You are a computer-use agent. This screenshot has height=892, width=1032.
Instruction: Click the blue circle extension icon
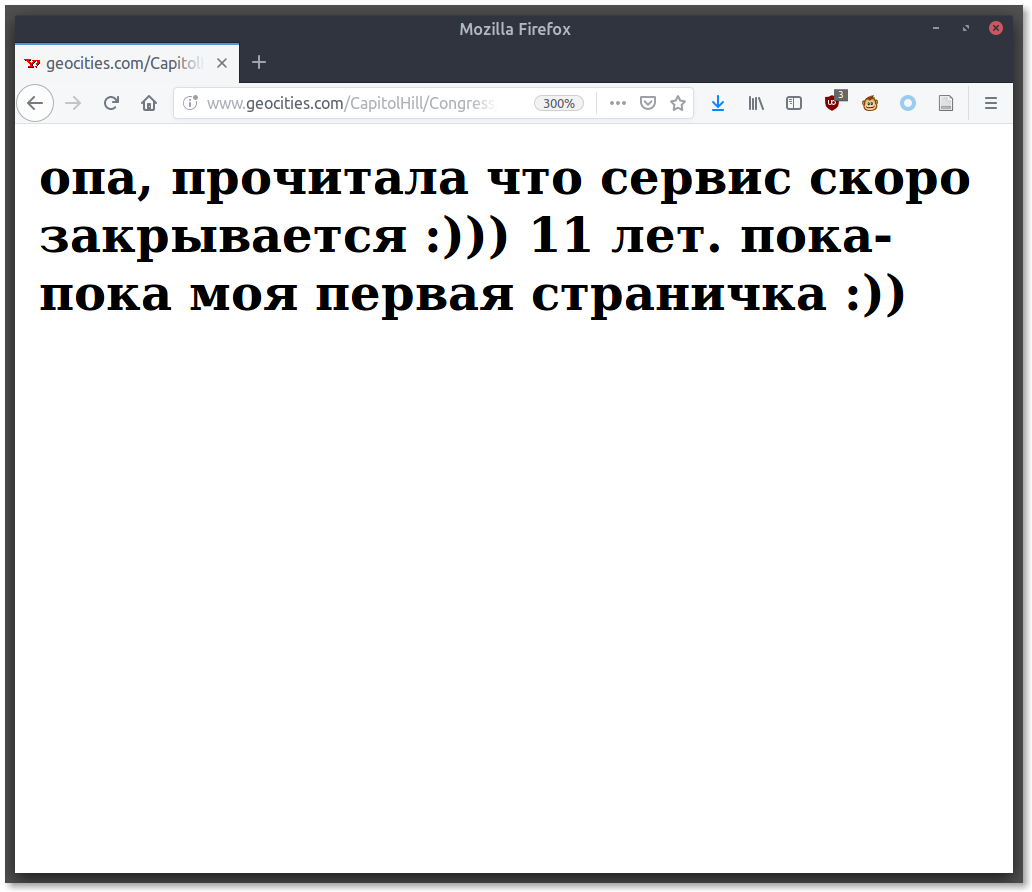(908, 103)
